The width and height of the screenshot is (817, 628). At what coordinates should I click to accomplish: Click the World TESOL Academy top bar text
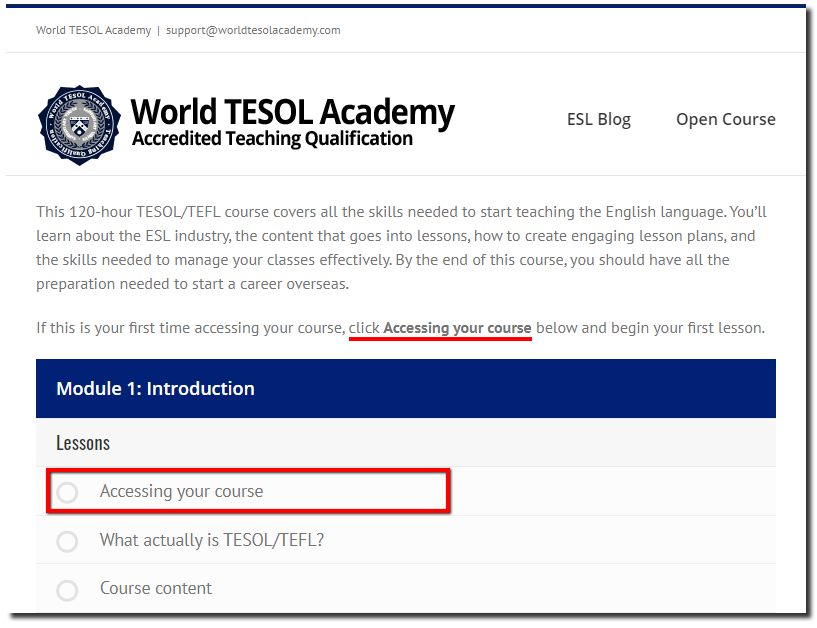93,30
